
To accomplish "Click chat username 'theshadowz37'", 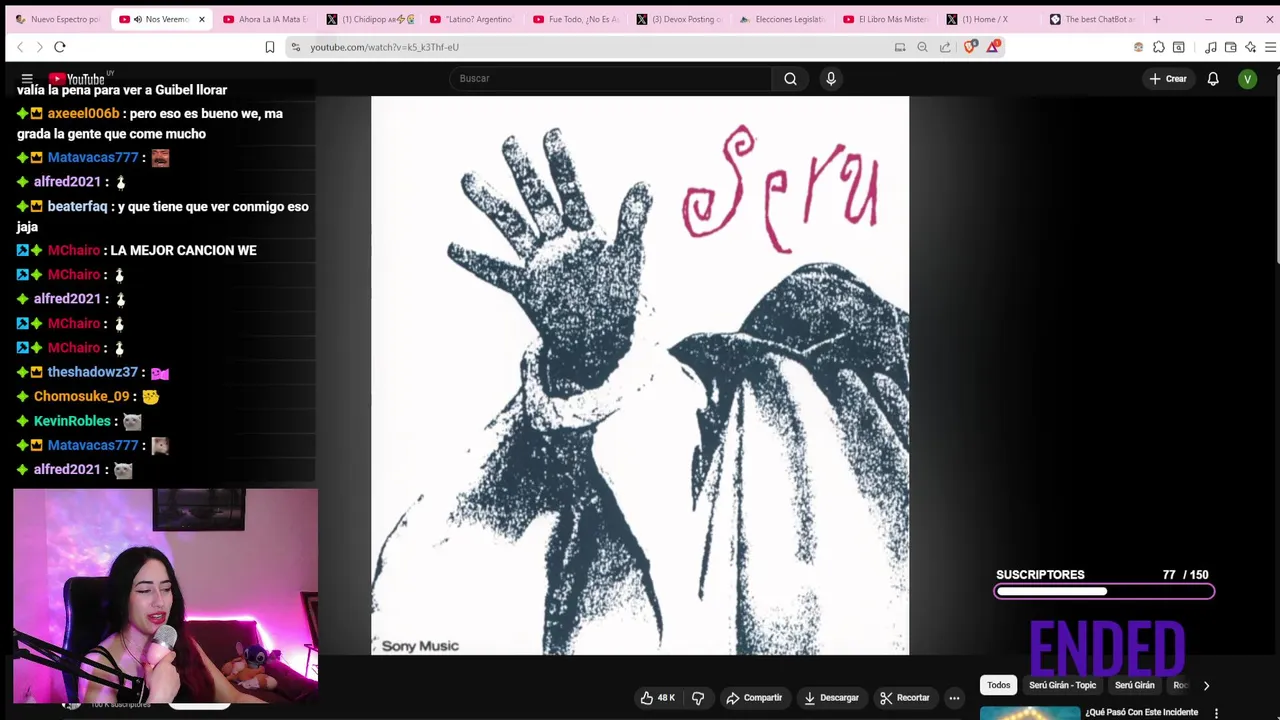I will pyautogui.click(x=93, y=372).
